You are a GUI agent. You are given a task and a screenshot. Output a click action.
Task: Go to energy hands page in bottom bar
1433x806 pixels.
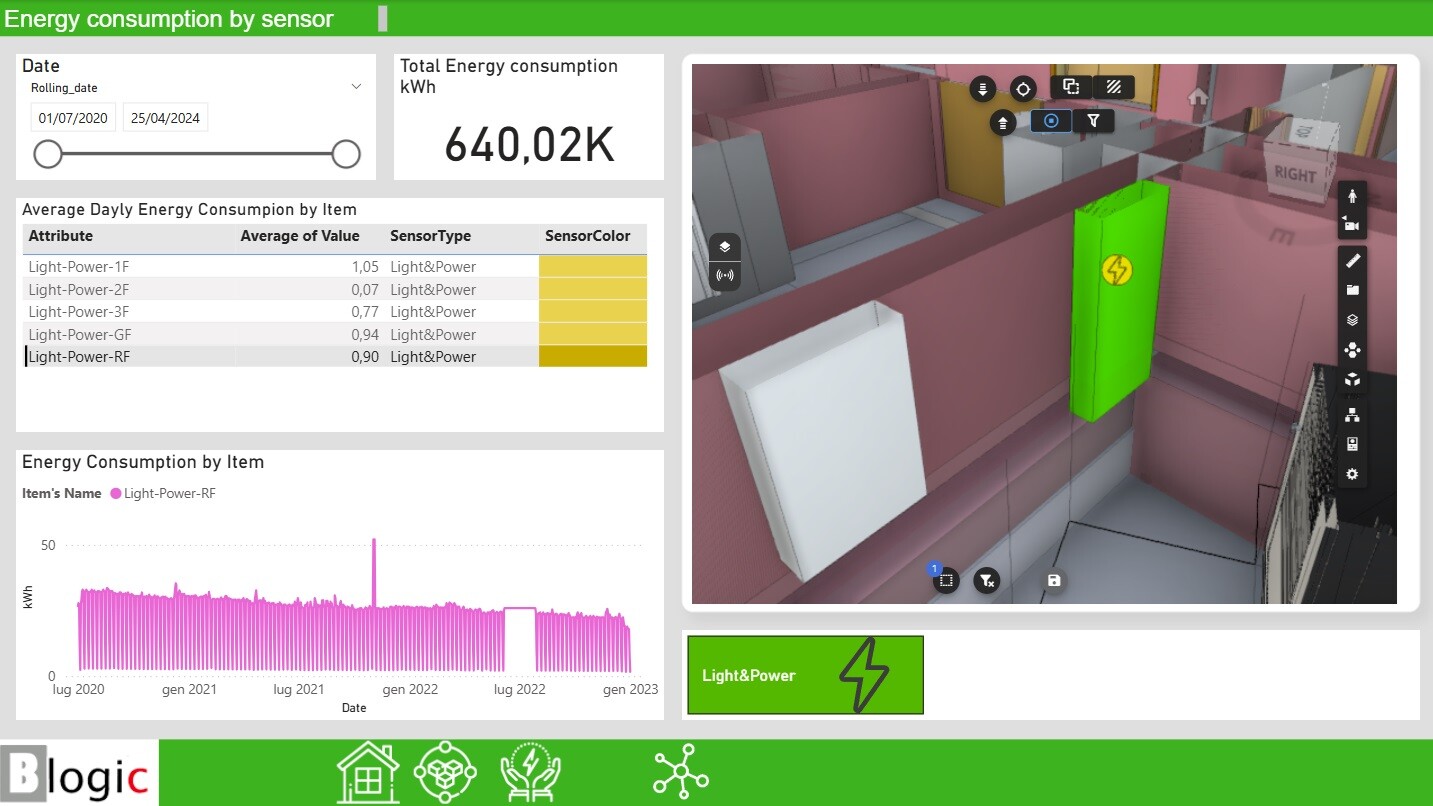[x=530, y=772]
